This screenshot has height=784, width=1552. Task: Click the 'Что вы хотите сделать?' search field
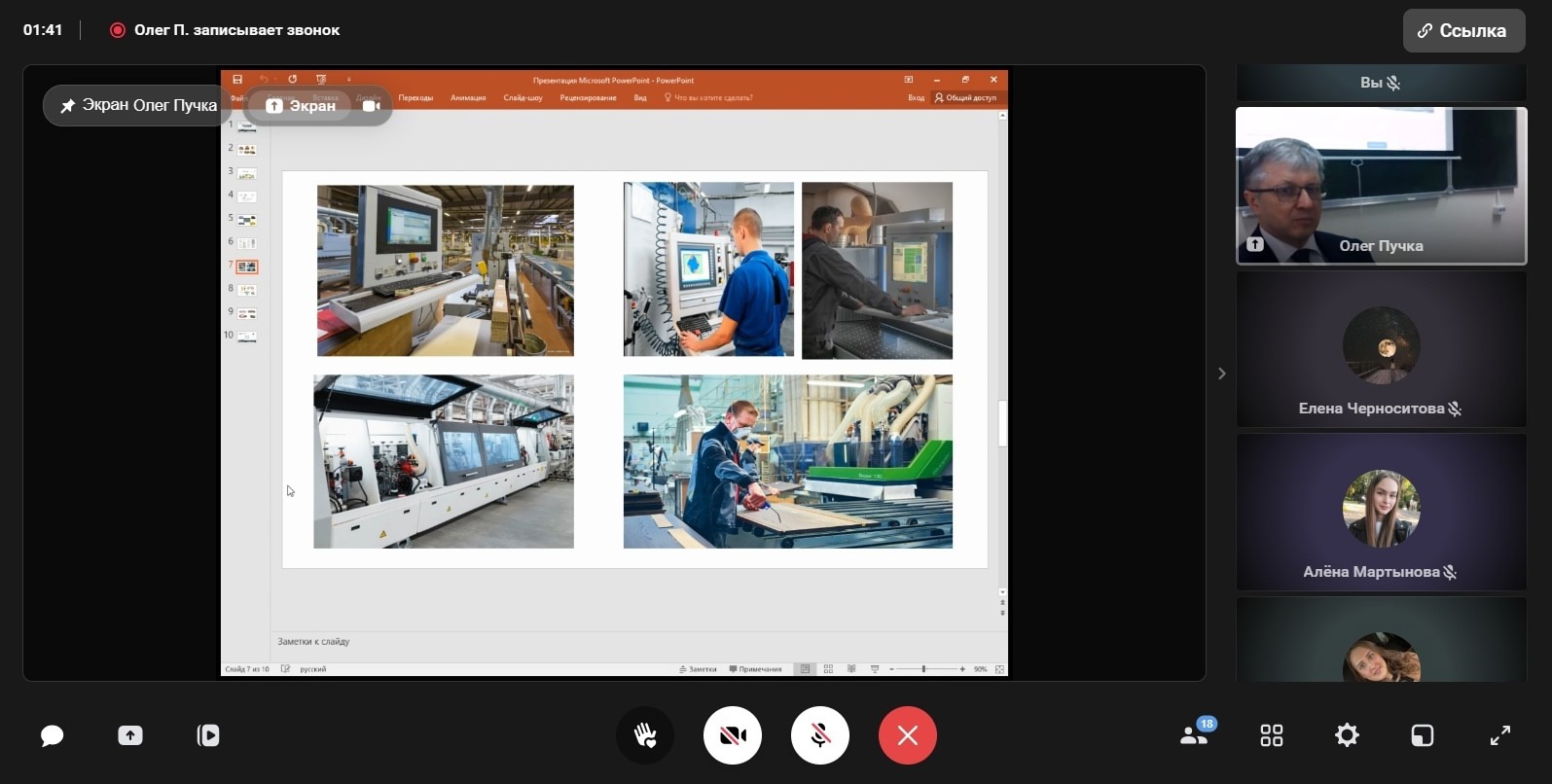click(x=708, y=97)
